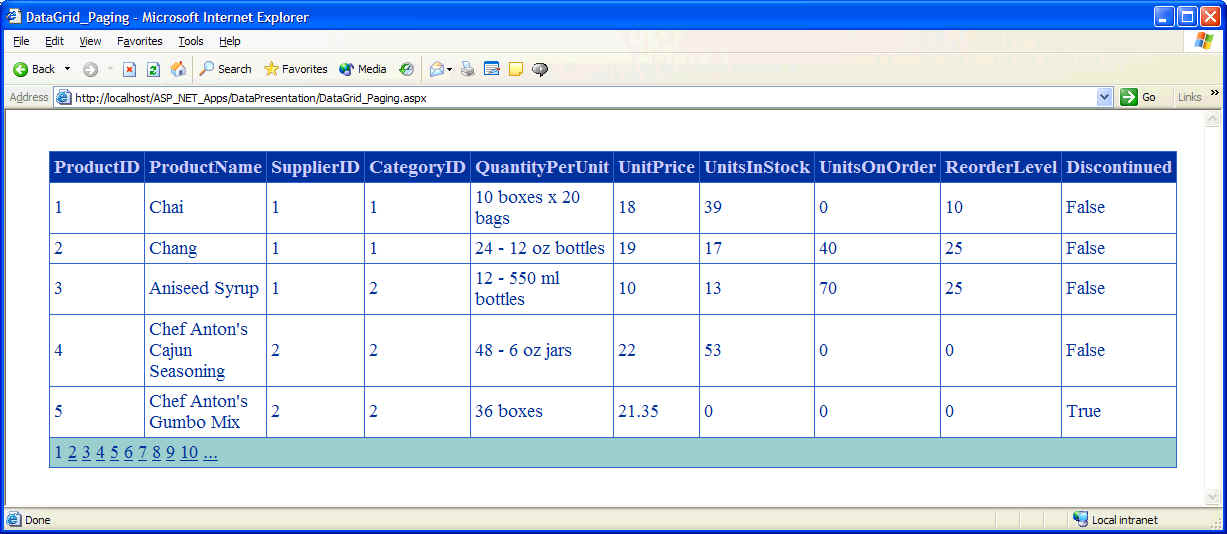Viewport: 1227px width, 534px height.
Task: Click the Messenger icon in toolbar
Action: pos(540,69)
